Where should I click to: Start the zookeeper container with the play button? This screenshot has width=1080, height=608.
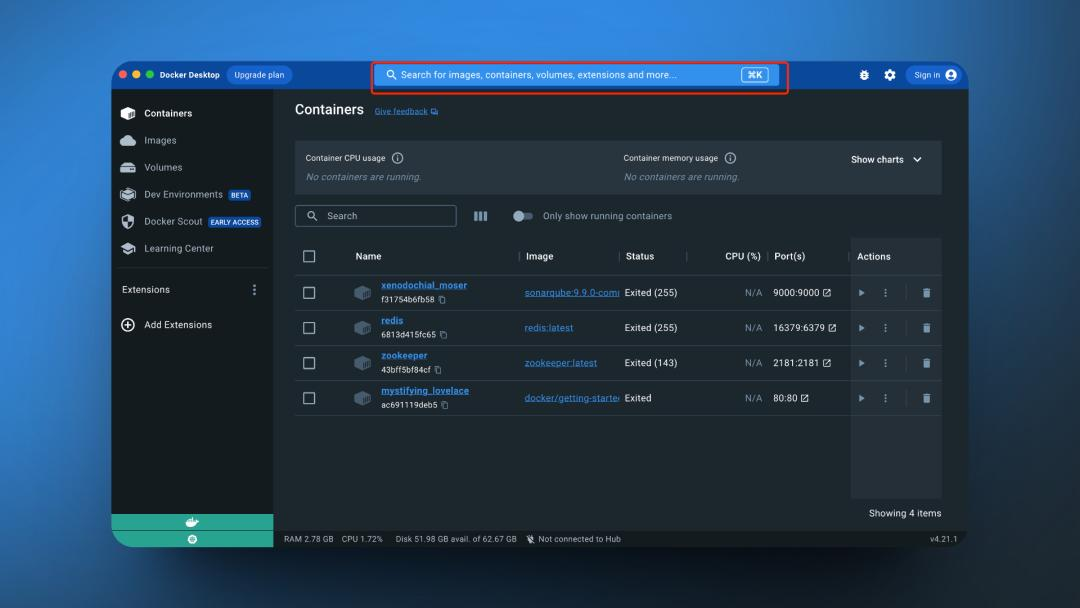click(x=861, y=362)
